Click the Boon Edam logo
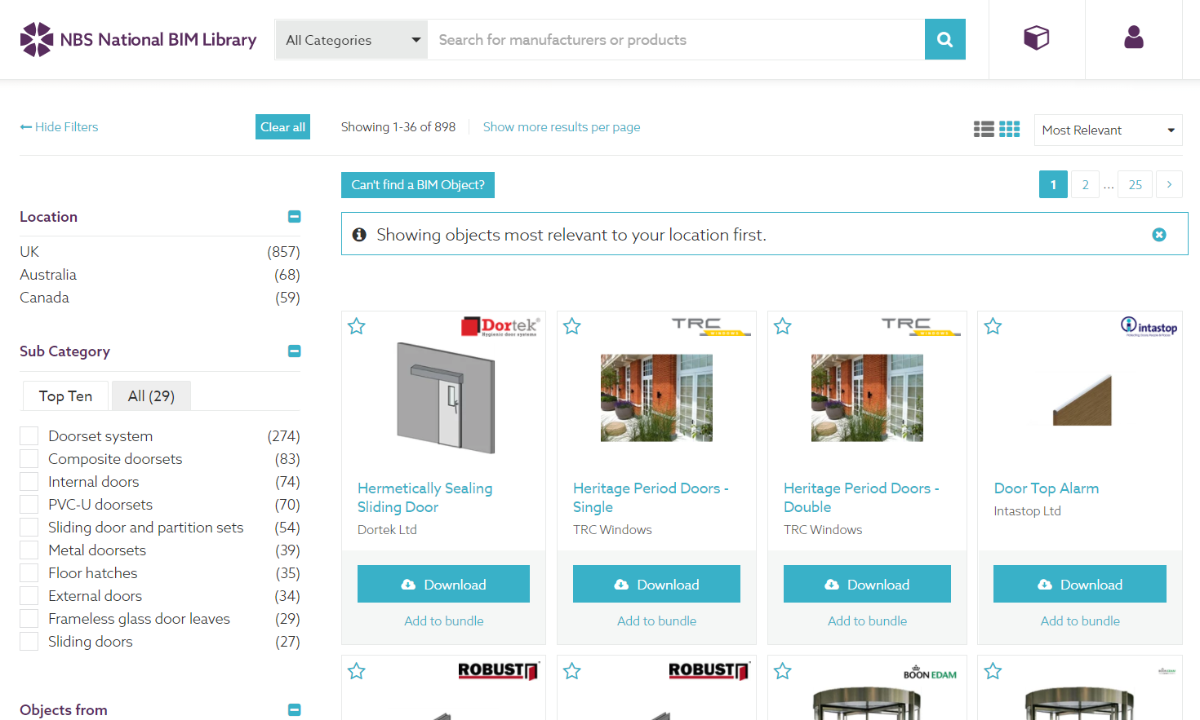This screenshot has height=720, width=1200. point(929,673)
